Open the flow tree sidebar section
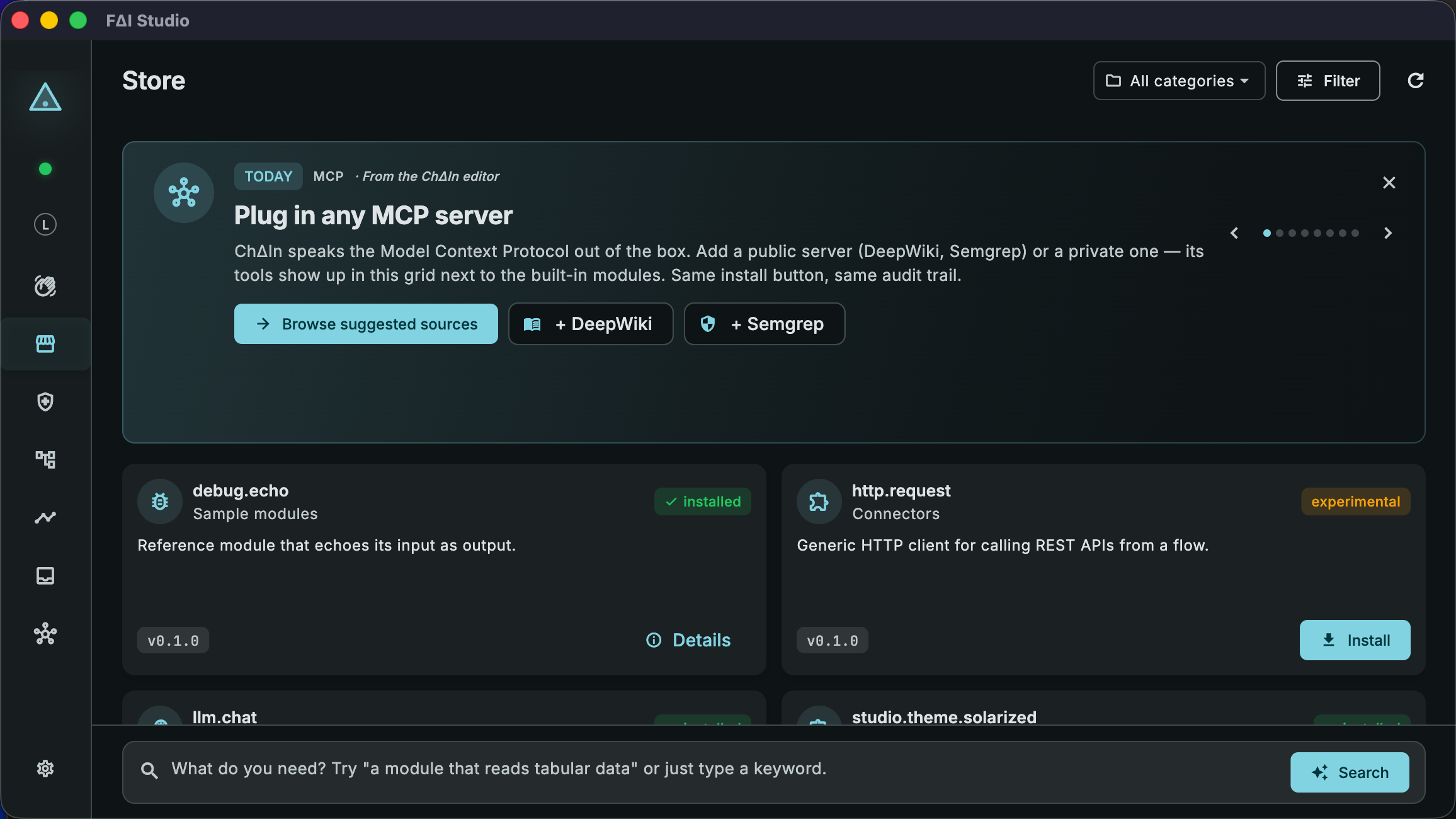Screen dimensions: 1456x819 45,459
